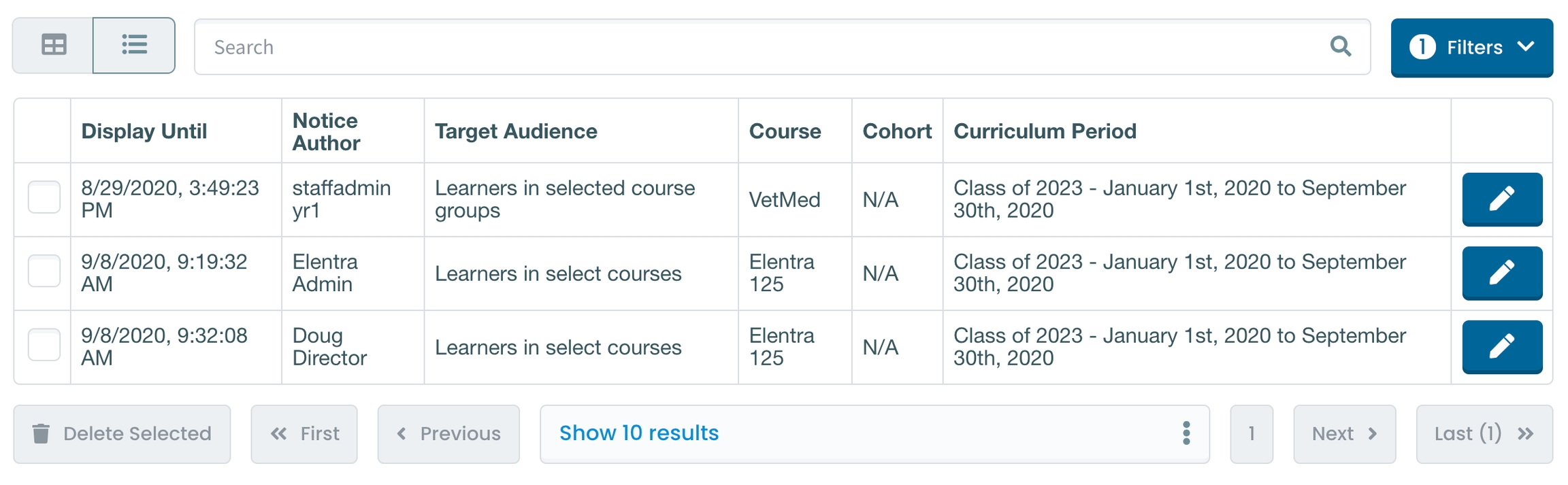1568x485 pixels.
Task: Edit the Doug Director notice
Action: coord(1501,346)
